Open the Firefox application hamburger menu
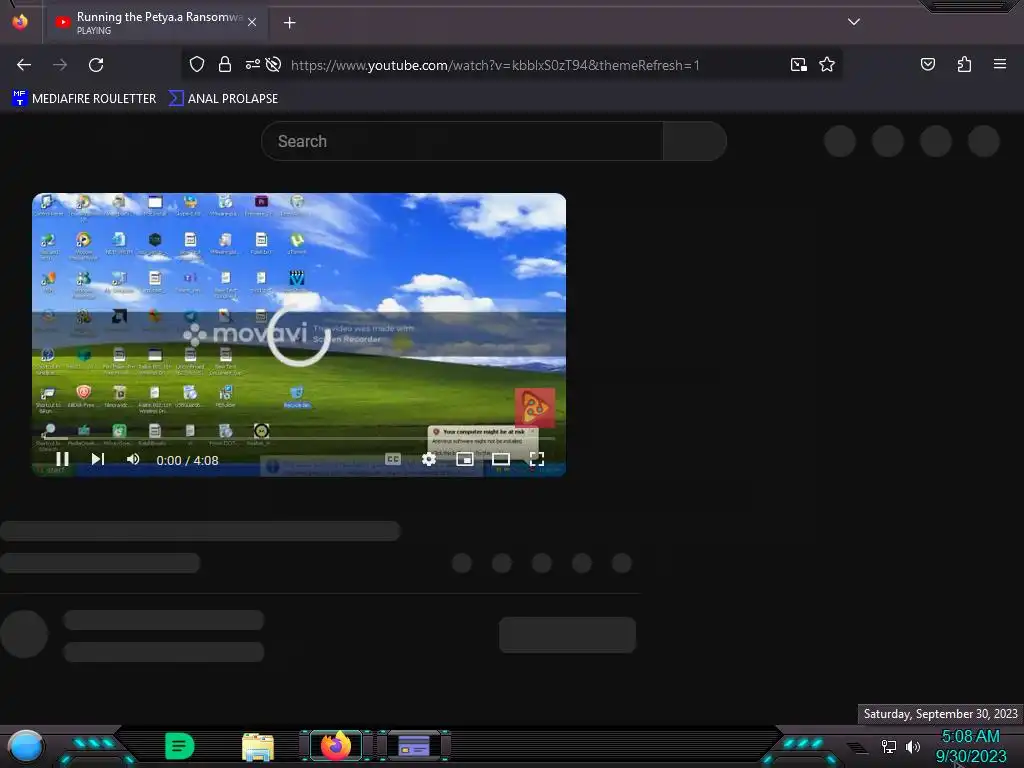This screenshot has width=1024, height=768. 1000,64
